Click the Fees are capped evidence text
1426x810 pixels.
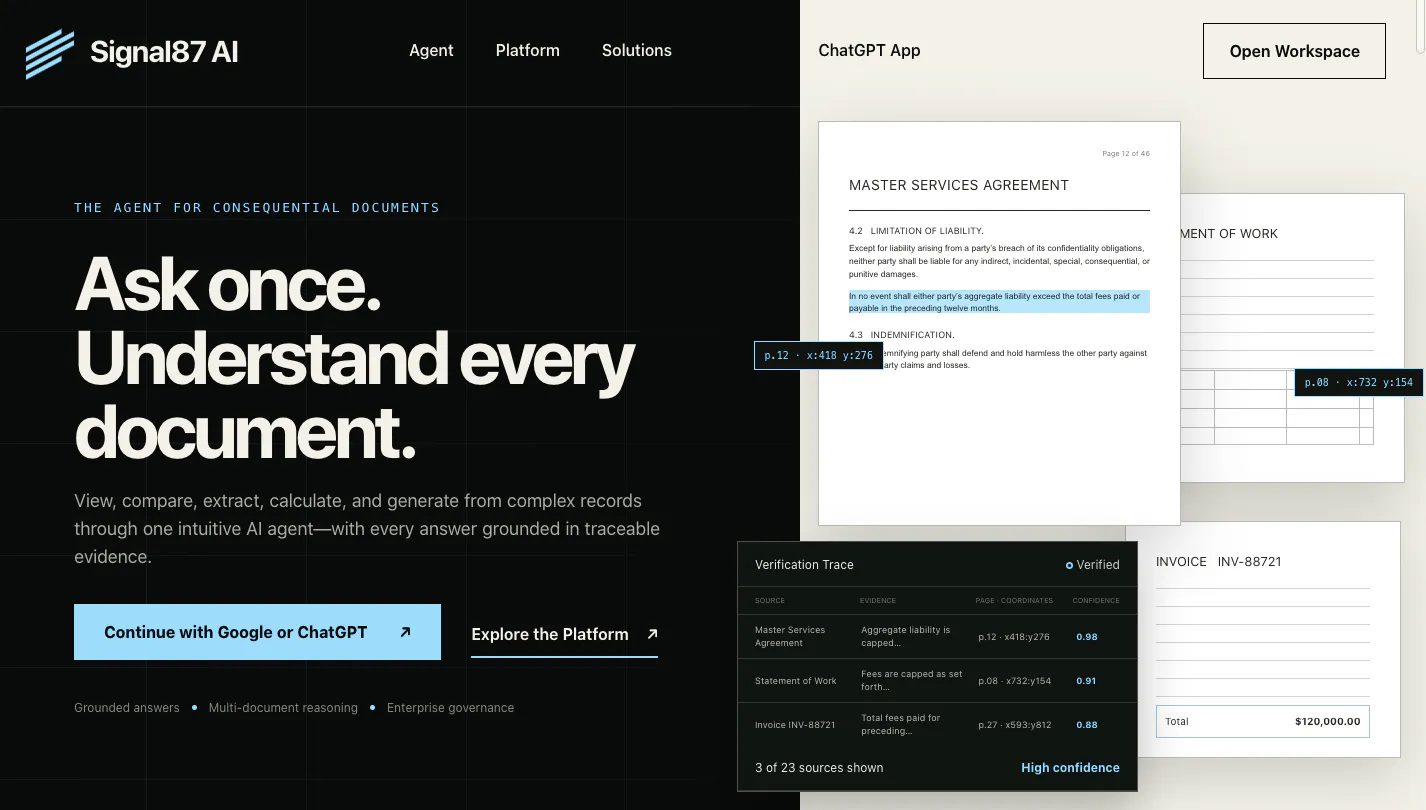pyautogui.click(x=911, y=681)
